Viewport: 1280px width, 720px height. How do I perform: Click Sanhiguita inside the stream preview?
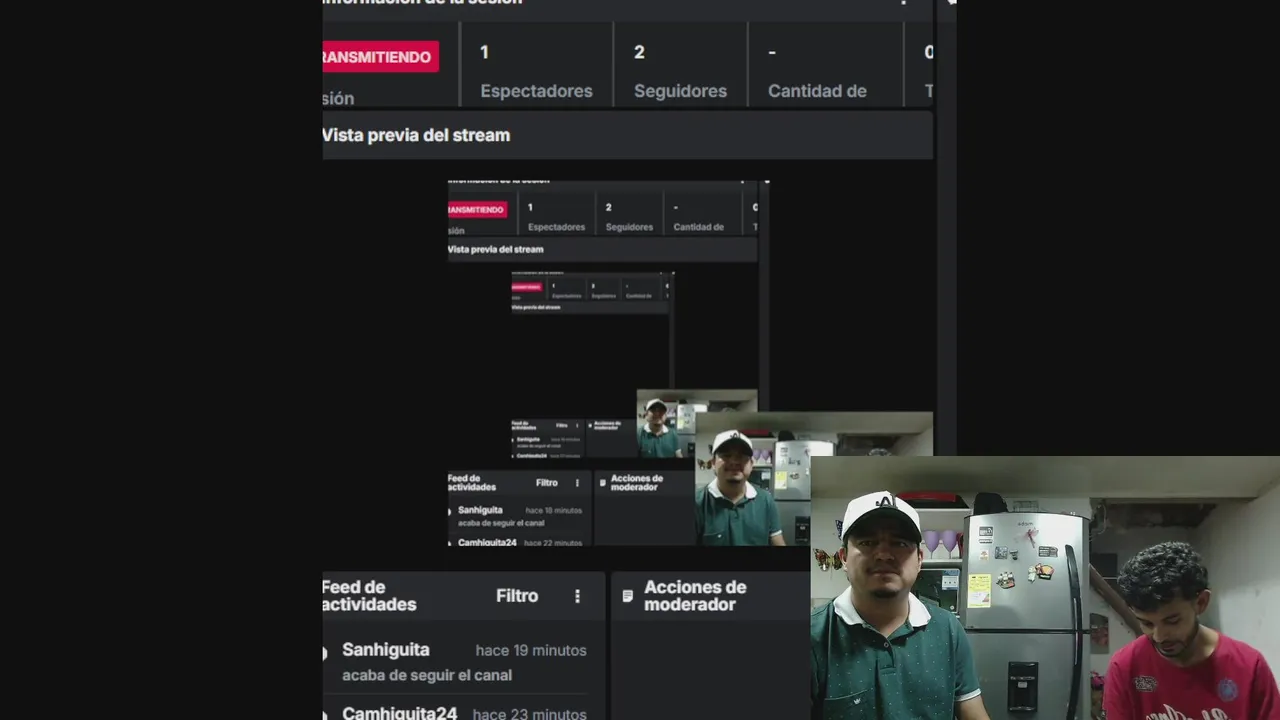click(x=480, y=510)
